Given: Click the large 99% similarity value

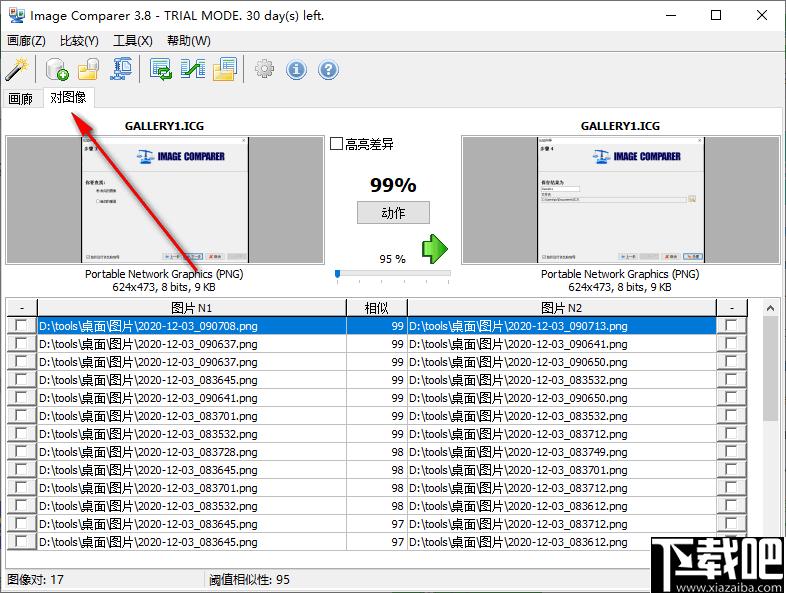Looking at the screenshot, I should tap(394, 185).
